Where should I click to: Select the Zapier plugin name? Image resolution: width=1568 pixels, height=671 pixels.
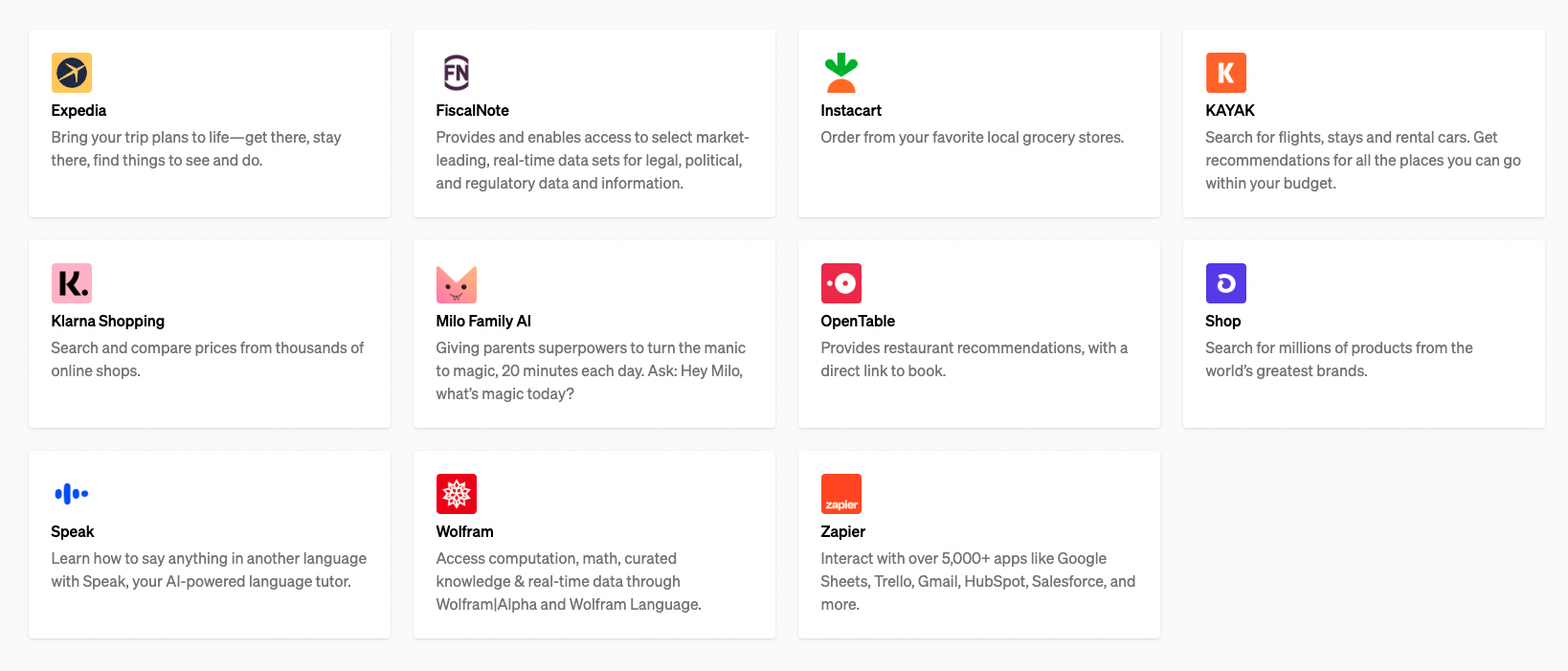843,532
